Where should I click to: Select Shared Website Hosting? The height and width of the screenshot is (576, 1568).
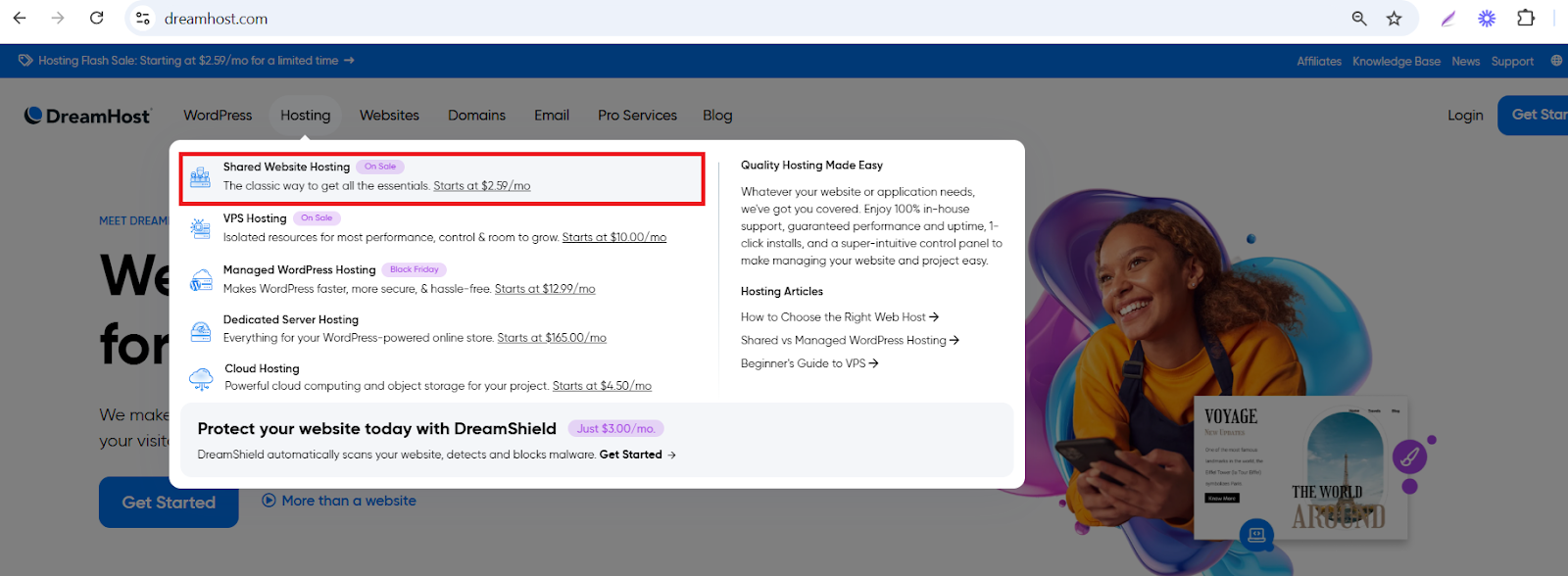tap(286, 167)
